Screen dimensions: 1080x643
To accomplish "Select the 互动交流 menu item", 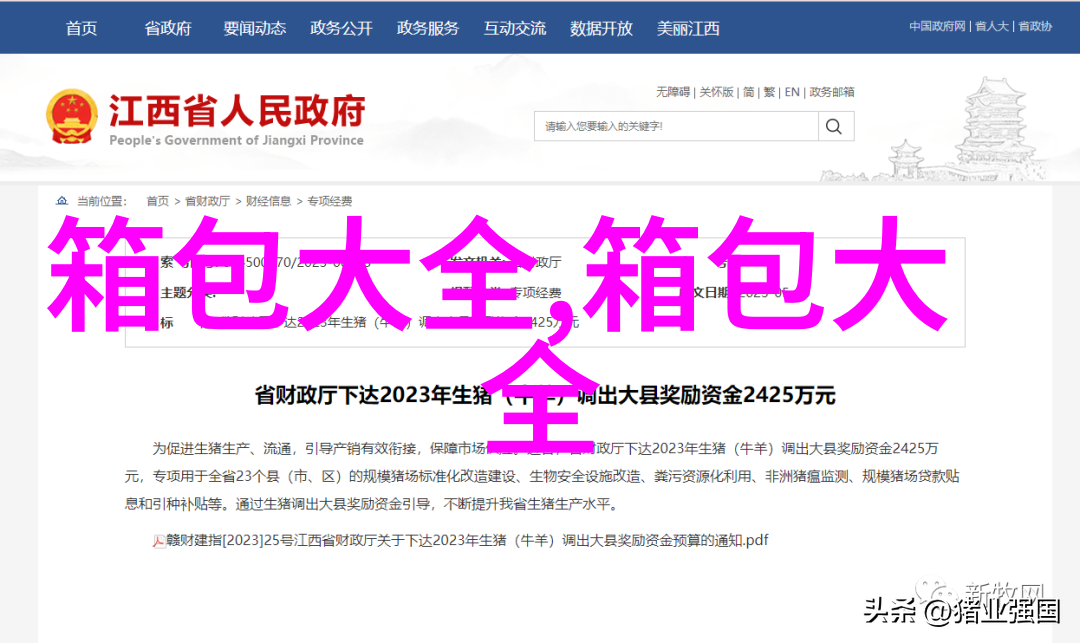I will (515, 28).
